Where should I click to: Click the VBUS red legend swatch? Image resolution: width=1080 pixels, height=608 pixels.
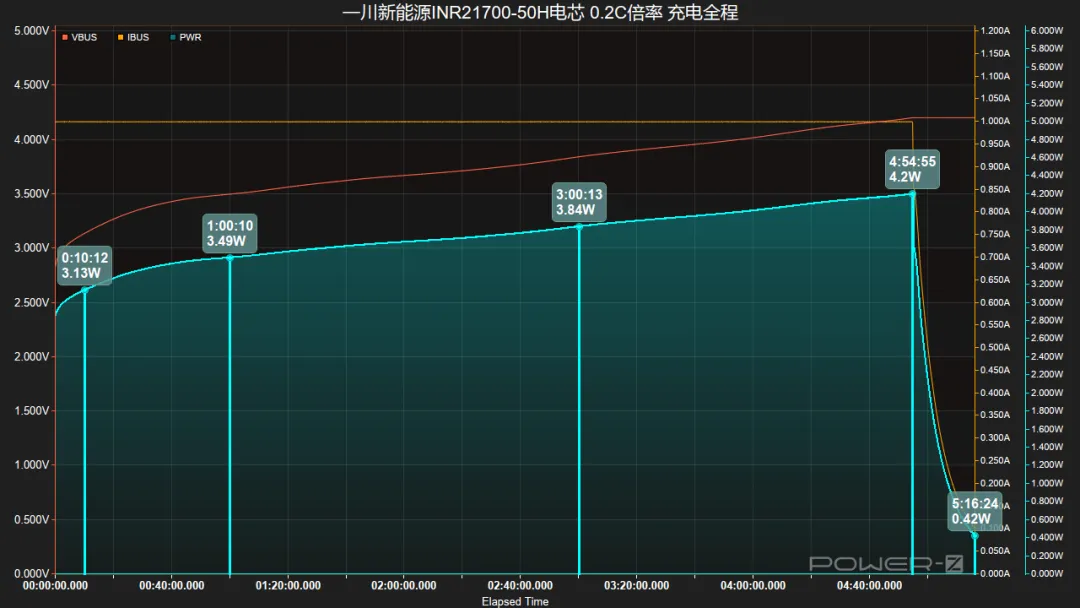[x=65, y=37]
